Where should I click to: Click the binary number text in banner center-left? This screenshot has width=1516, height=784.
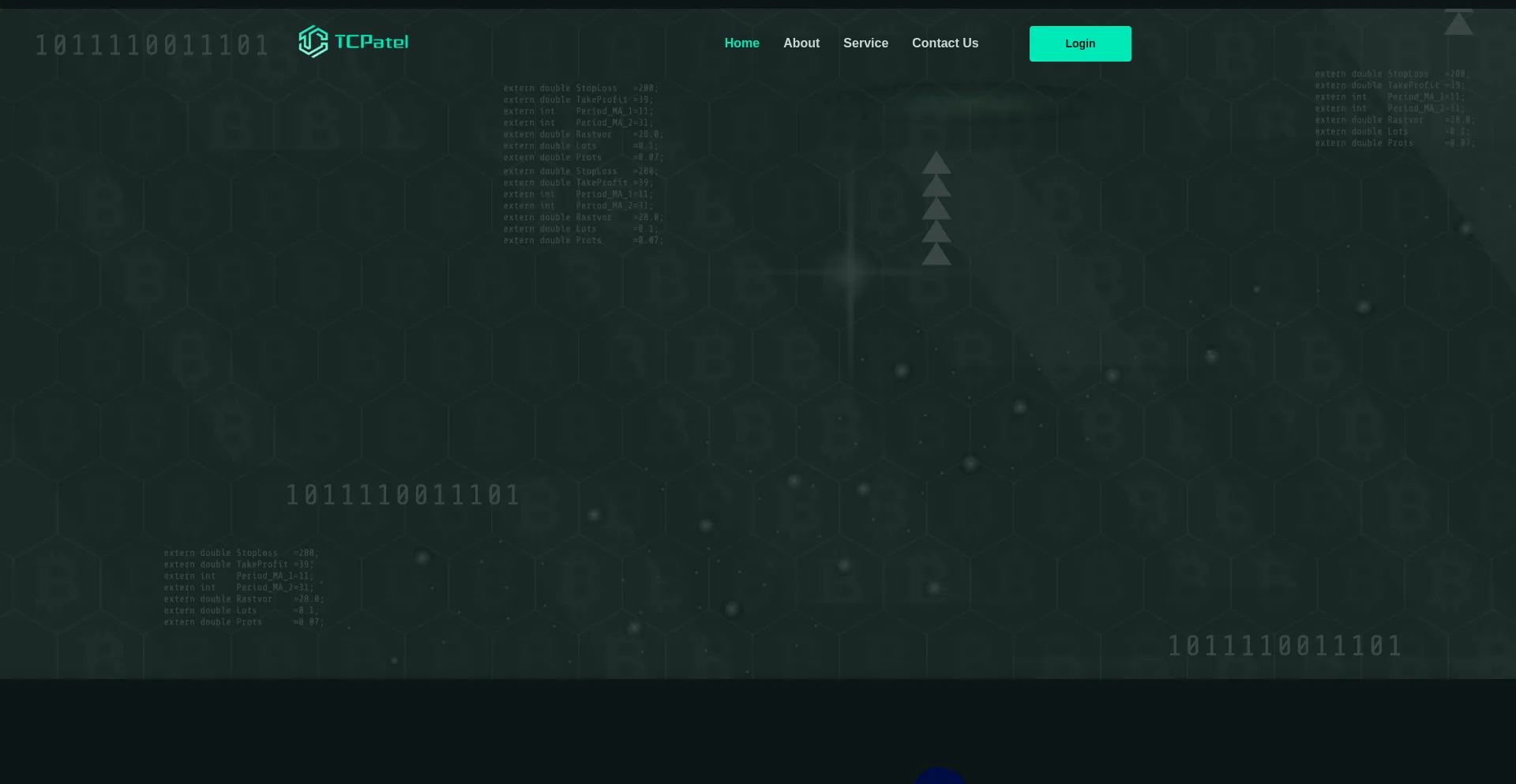[x=403, y=496]
